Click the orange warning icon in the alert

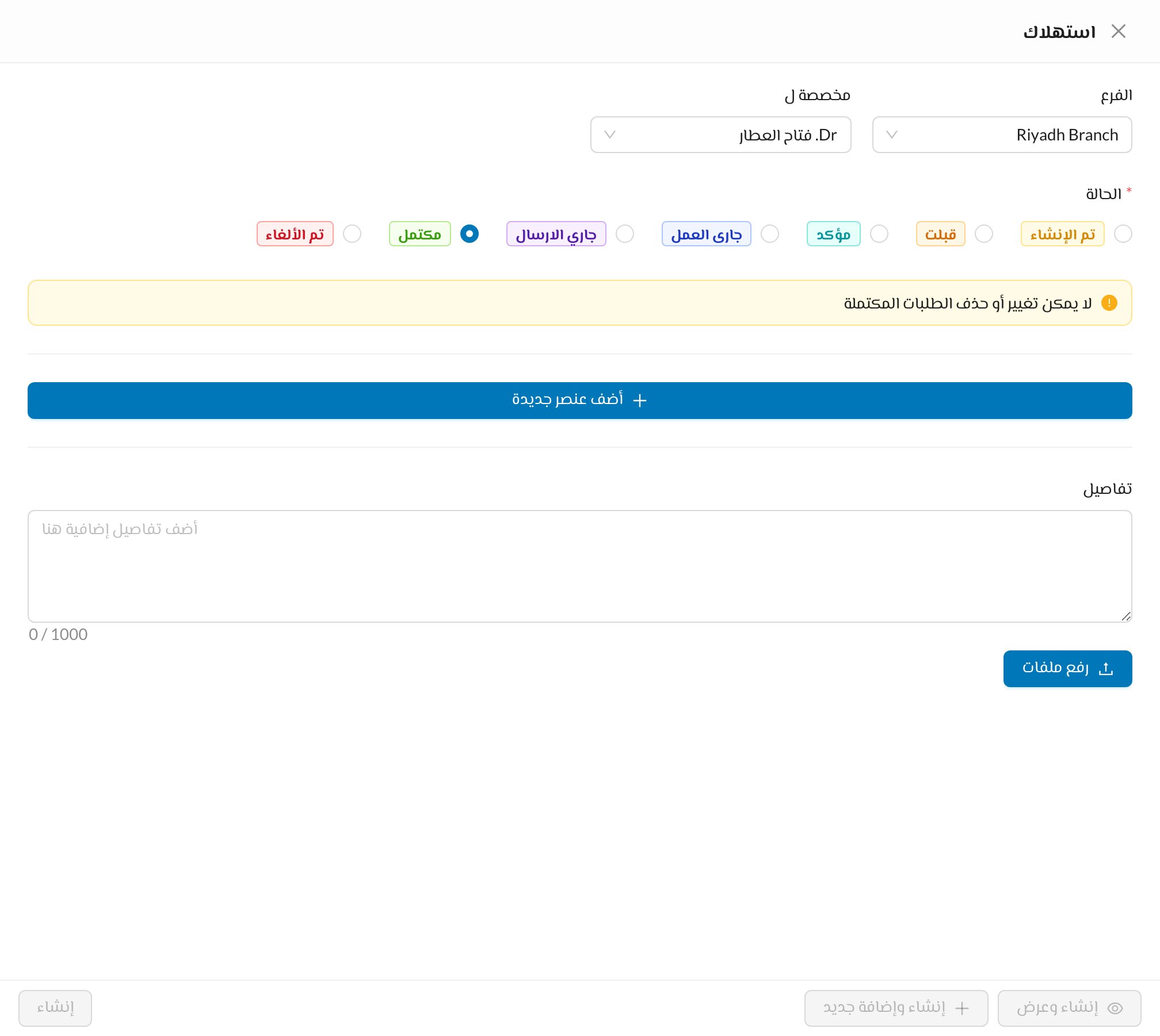(1109, 303)
